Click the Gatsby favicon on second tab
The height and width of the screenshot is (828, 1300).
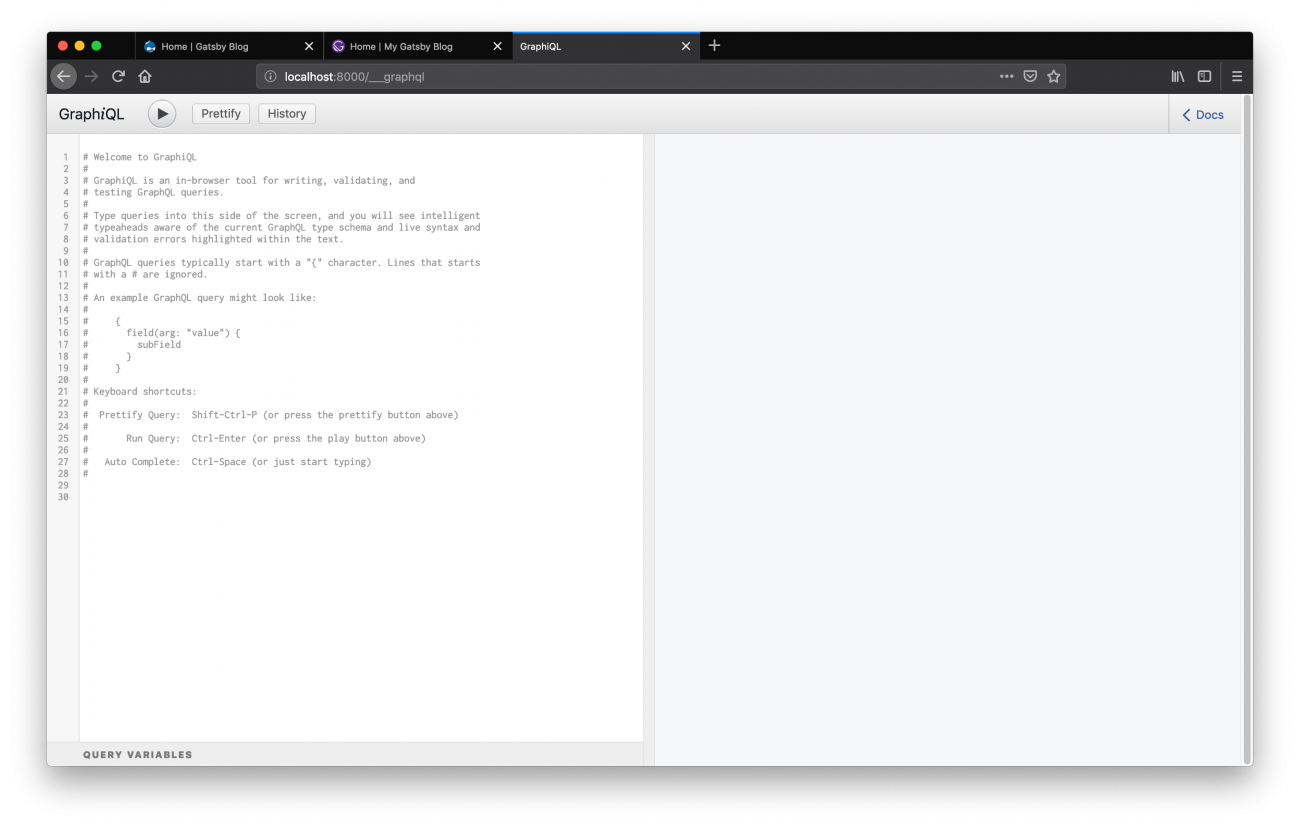tap(338, 46)
